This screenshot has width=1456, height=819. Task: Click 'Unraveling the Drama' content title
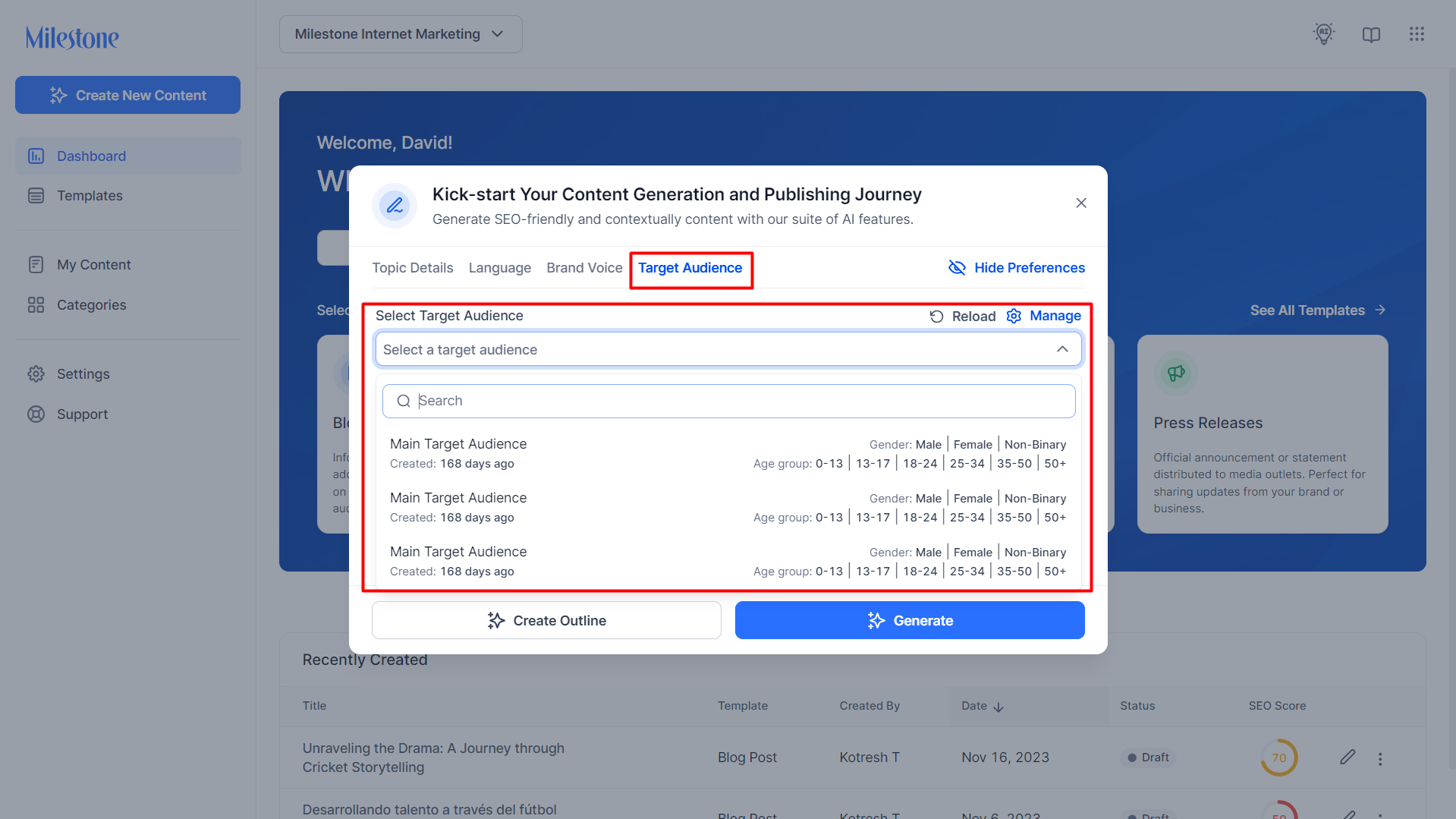point(433,758)
